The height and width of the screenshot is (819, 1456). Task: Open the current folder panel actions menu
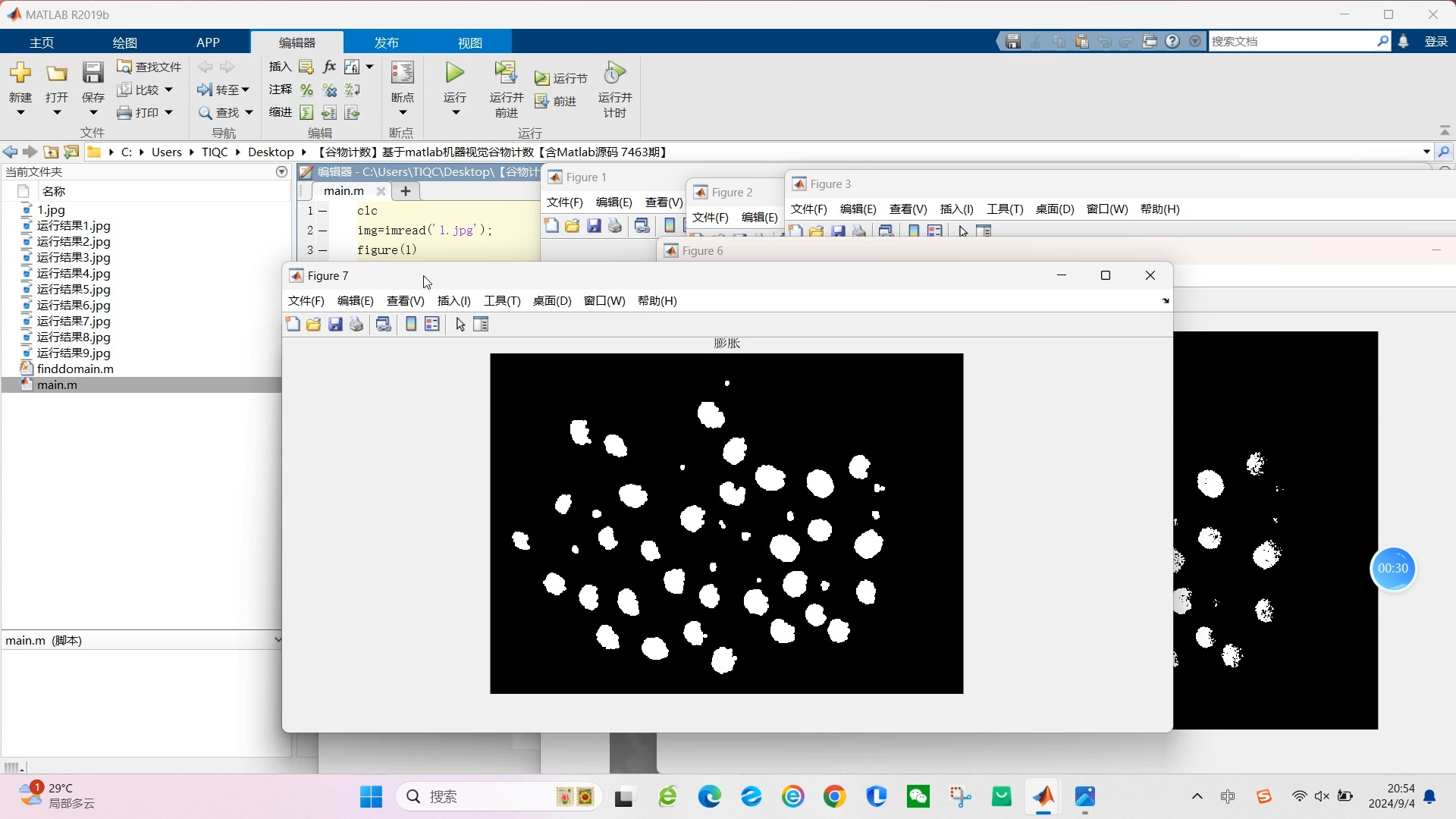pyautogui.click(x=281, y=172)
